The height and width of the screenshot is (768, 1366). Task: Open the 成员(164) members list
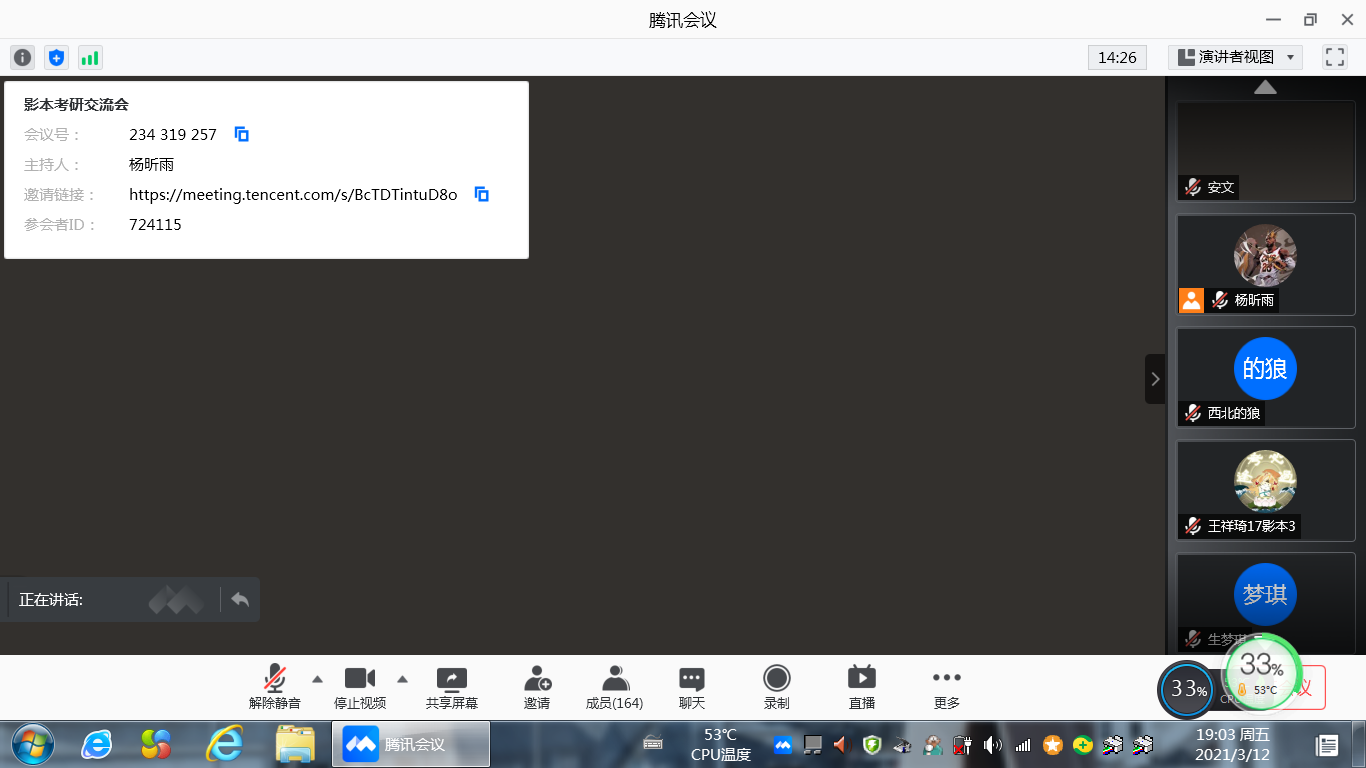coord(614,688)
